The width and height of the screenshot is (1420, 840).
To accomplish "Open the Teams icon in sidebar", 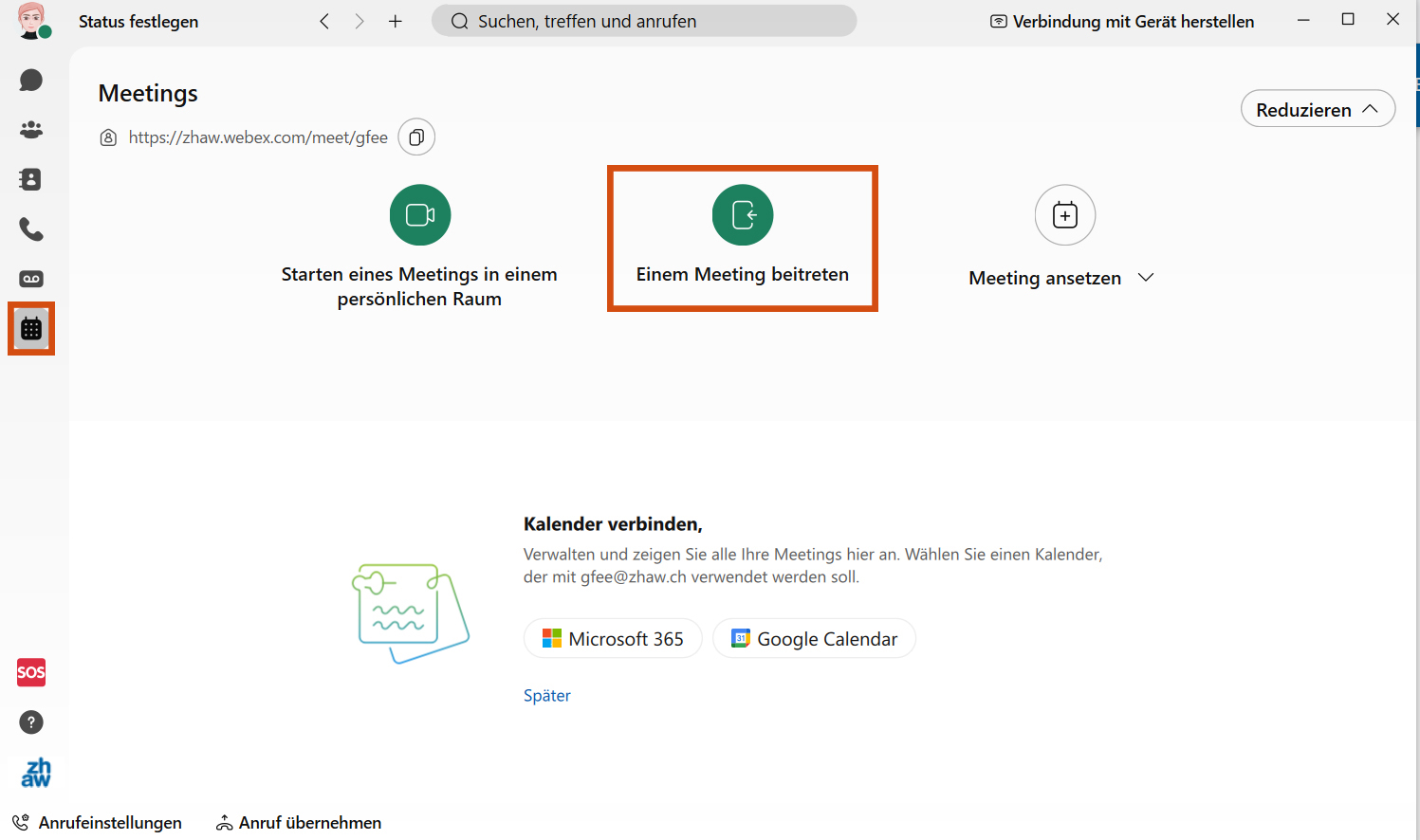I will (x=31, y=130).
